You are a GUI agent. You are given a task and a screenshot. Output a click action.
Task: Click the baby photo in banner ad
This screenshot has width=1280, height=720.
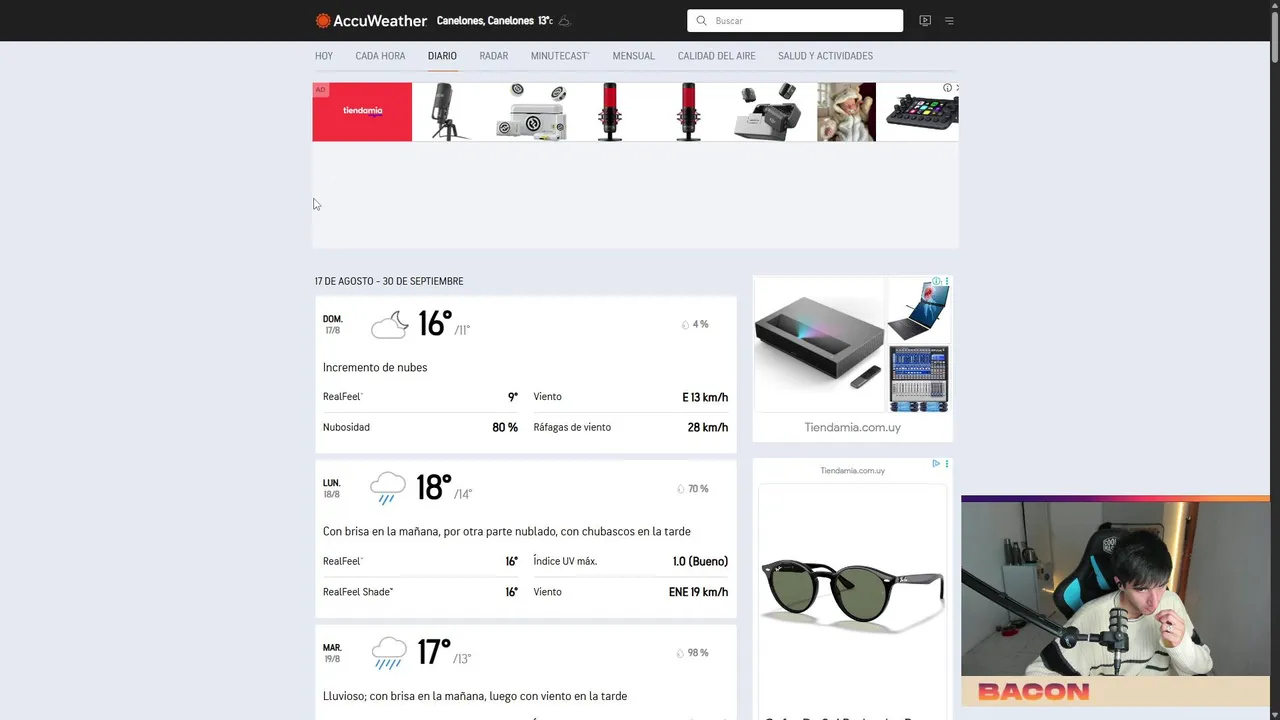coord(846,112)
